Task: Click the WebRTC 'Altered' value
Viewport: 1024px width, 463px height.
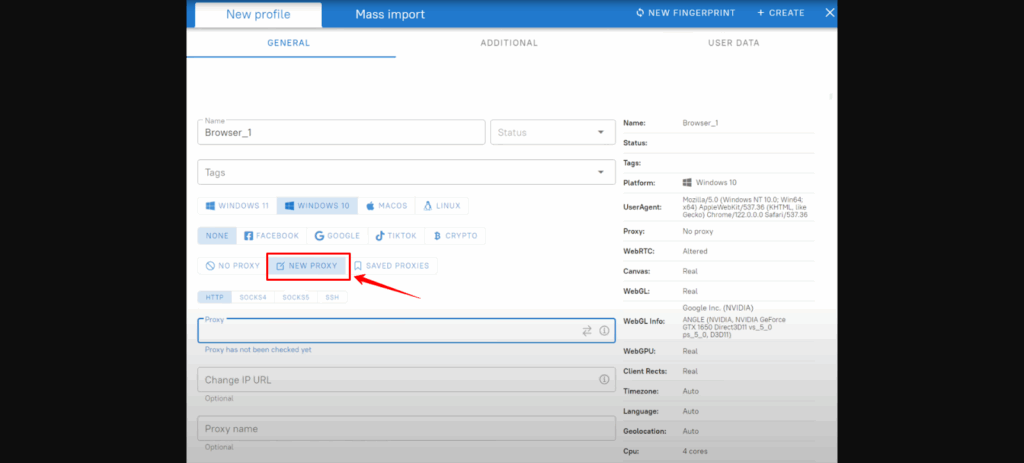Action: pos(695,251)
